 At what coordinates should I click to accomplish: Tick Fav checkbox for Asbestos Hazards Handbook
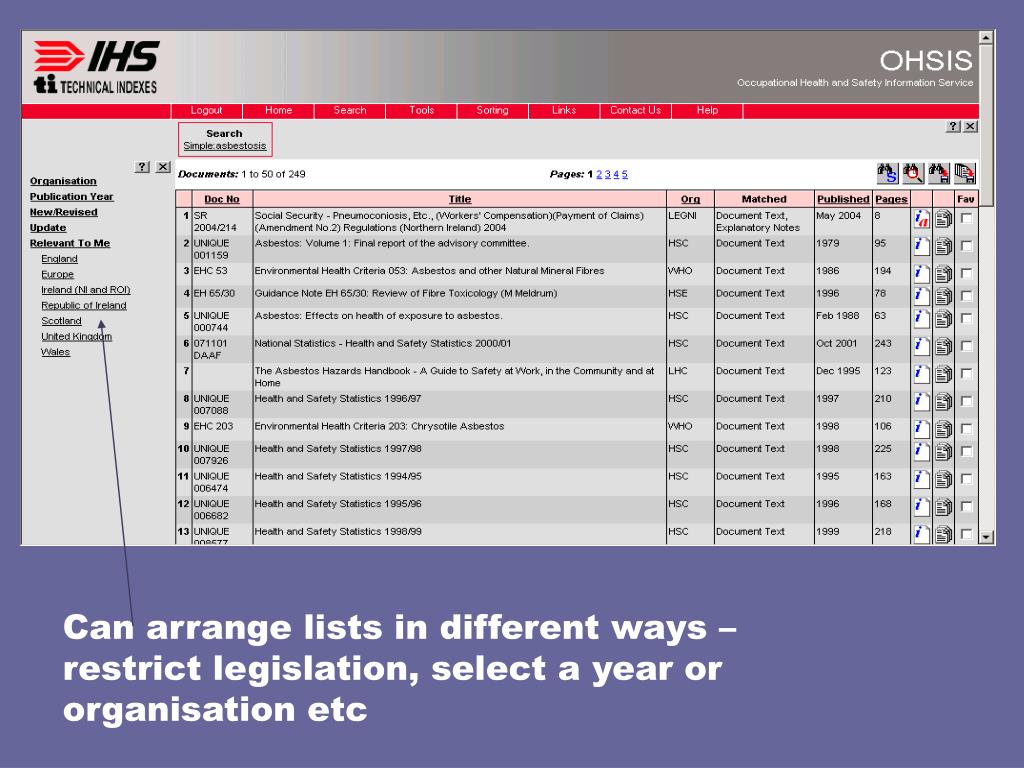click(967, 374)
